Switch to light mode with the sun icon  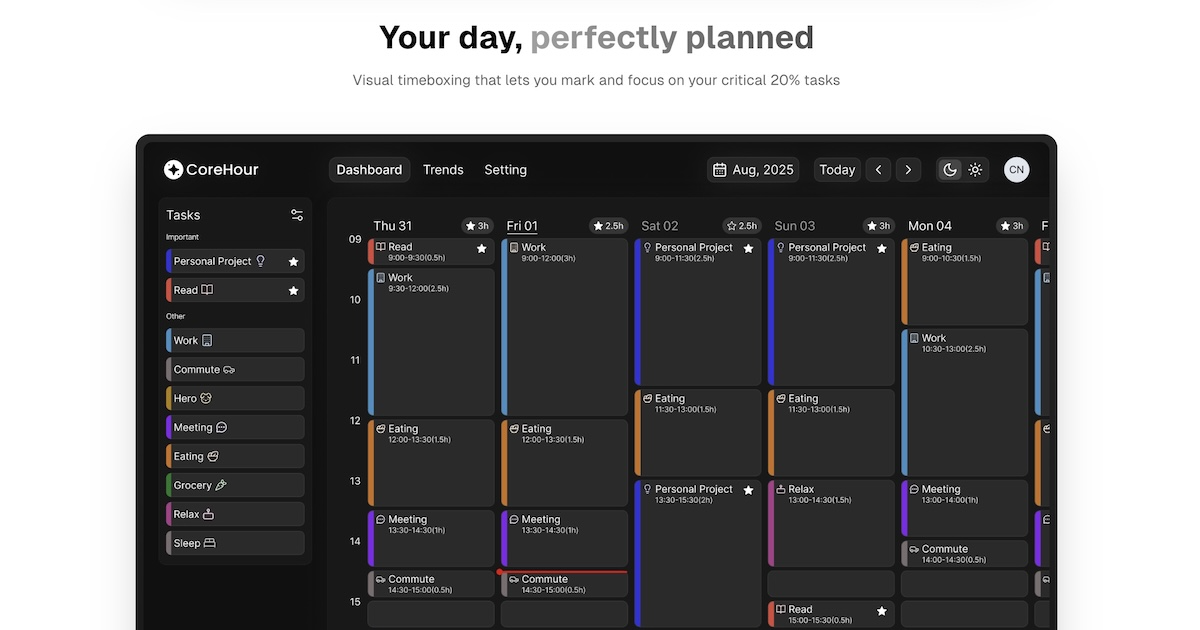coord(975,169)
